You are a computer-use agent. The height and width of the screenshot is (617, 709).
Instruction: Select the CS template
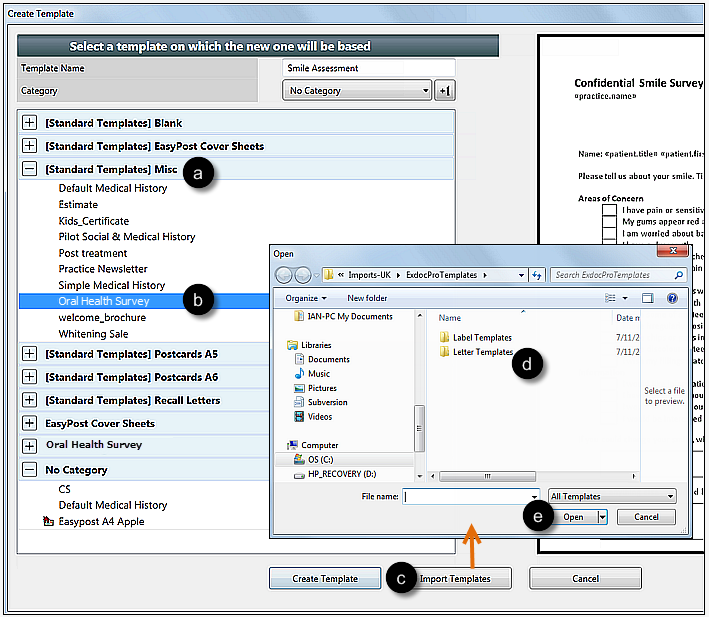[65, 489]
